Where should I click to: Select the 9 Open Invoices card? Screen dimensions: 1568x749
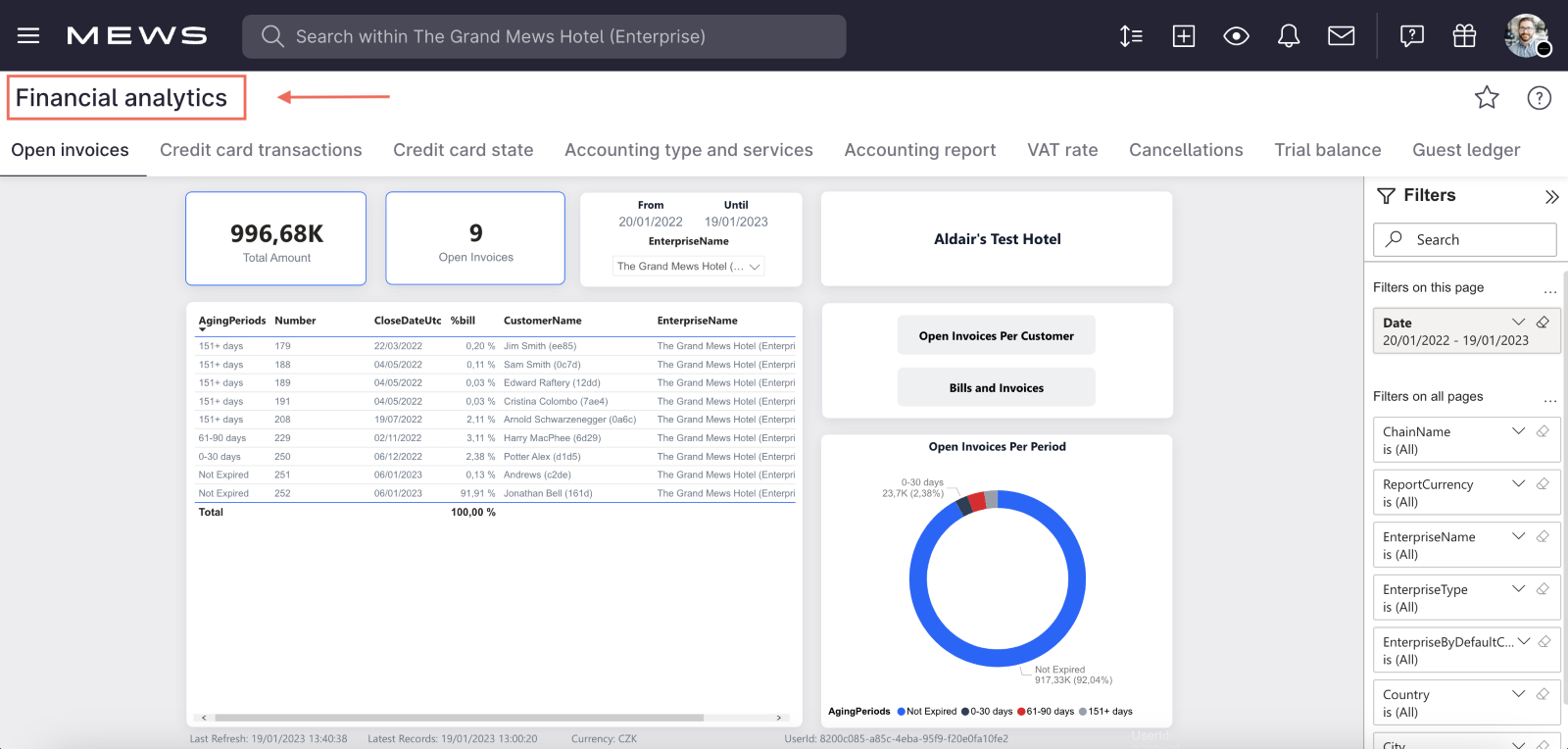coord(475,238)
